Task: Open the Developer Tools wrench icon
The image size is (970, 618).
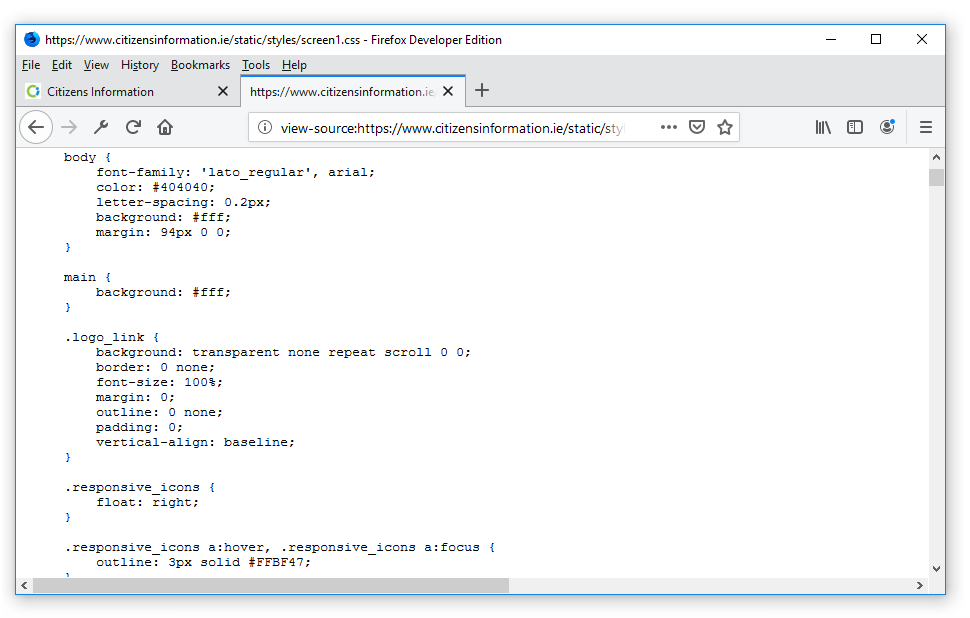Action: (x=101, y=127)
